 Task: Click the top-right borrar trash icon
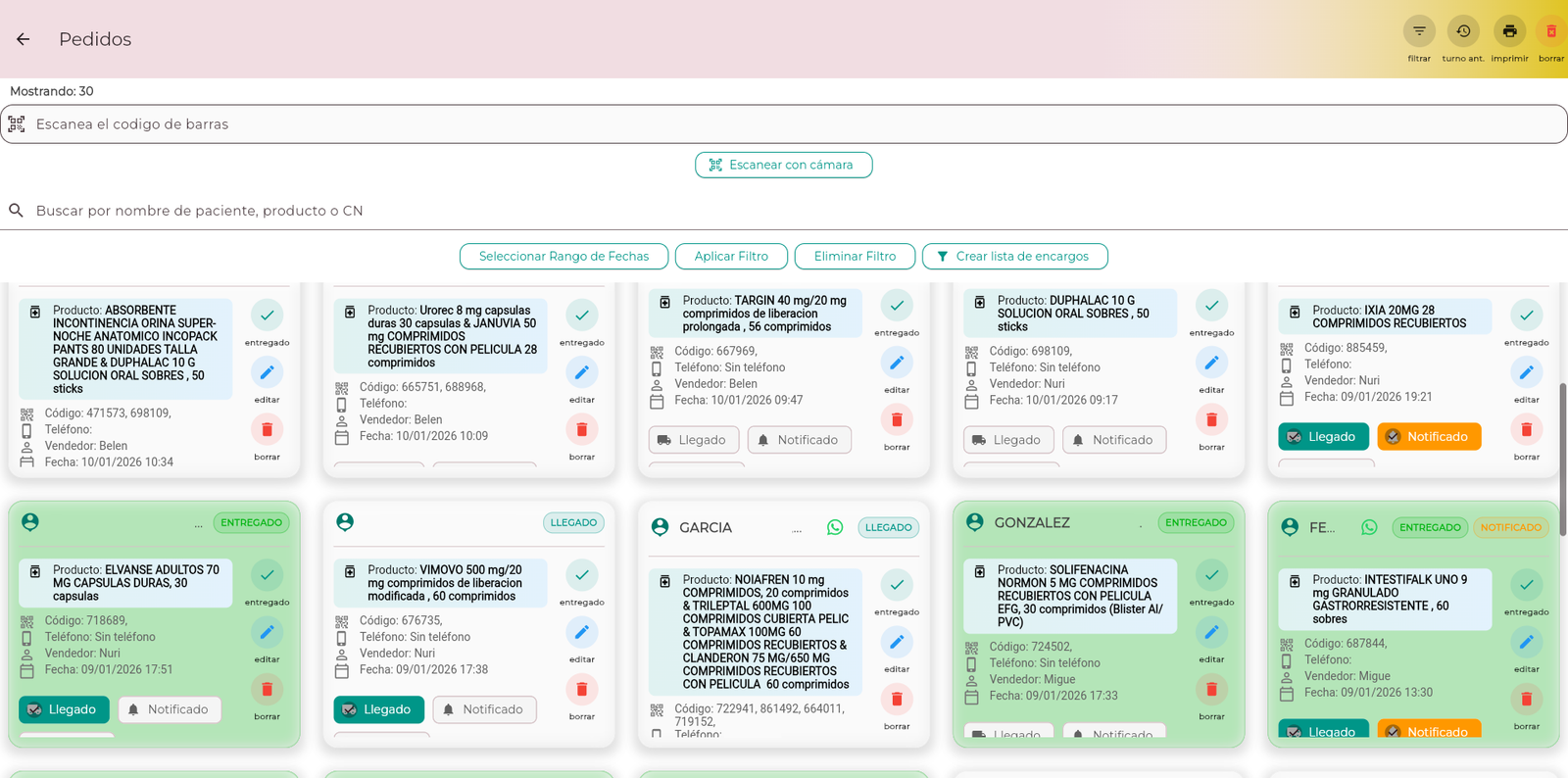[x=1550, y=31]
